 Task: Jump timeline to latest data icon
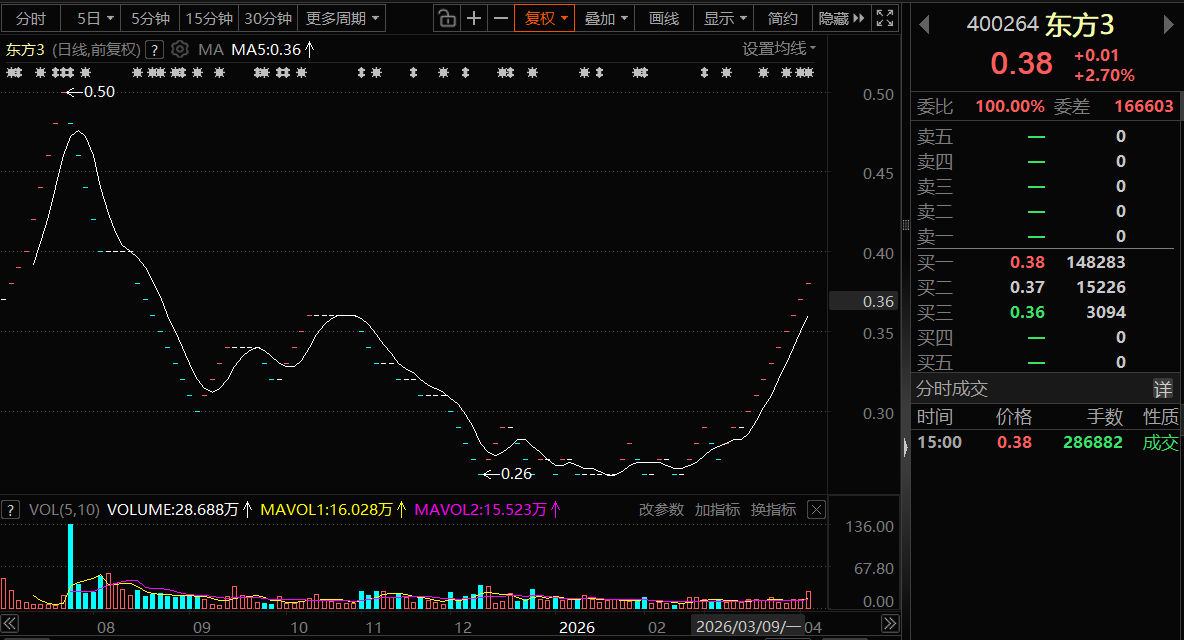(890, 623)
